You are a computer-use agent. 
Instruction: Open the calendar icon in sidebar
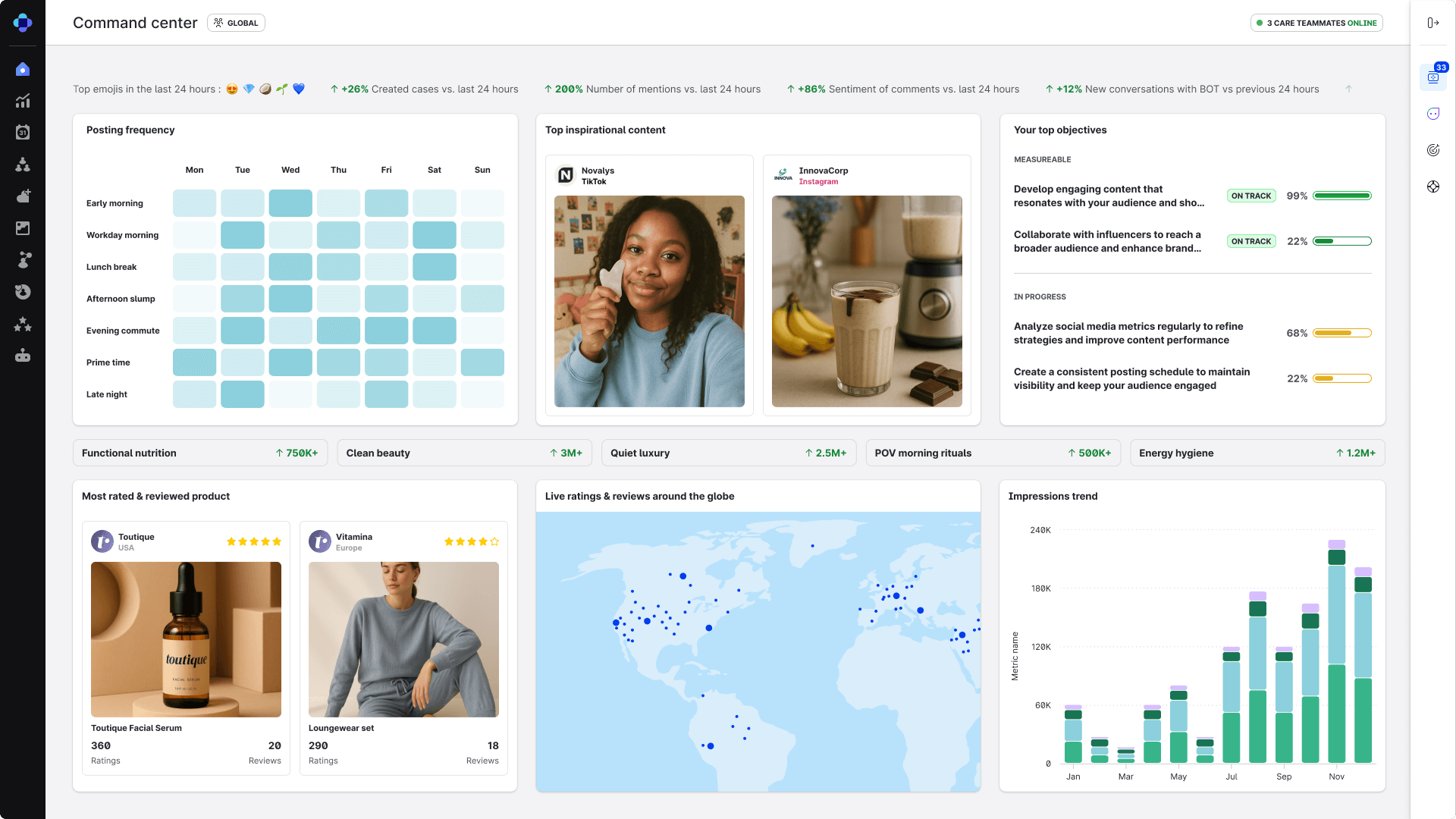pos(23,133)
